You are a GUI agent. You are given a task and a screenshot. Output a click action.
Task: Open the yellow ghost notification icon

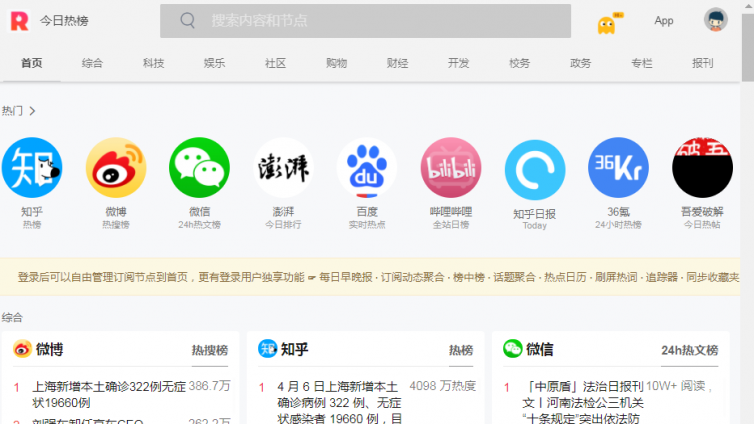pyautogui.click(x=609, y=24)
